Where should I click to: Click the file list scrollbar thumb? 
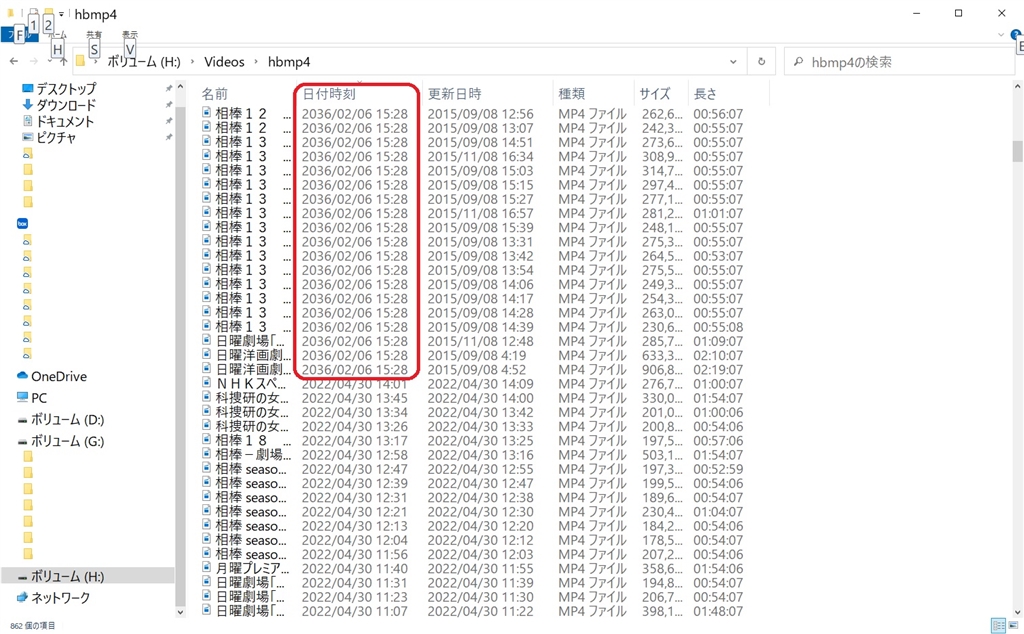[1017, 150]
